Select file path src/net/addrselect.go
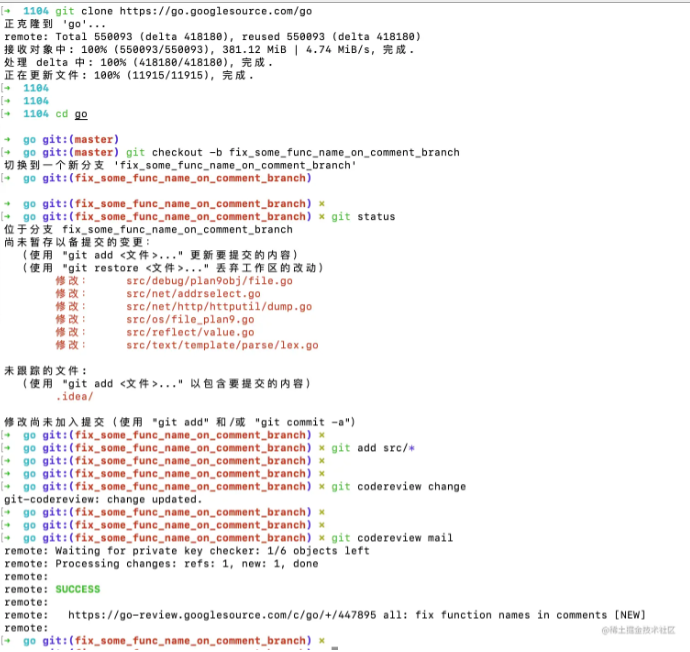Viewport: 690px width, 652px height. 193,293
